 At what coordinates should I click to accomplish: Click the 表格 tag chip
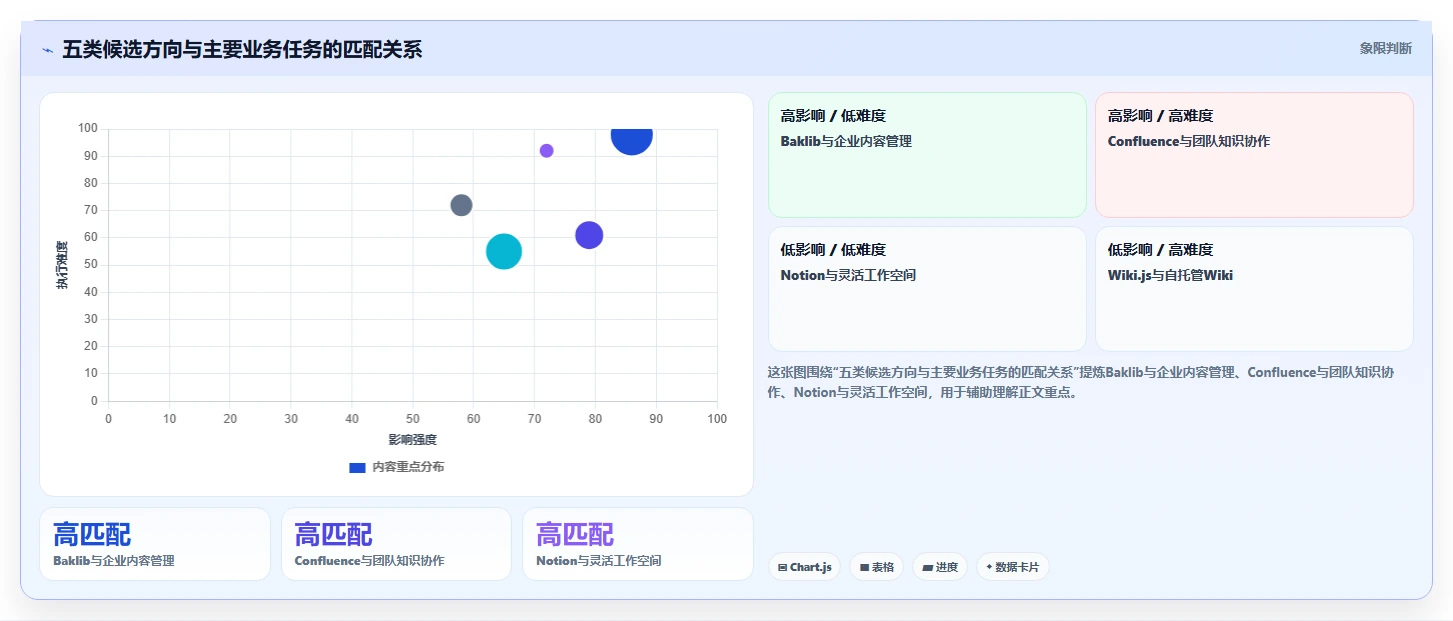pos(876,567)
